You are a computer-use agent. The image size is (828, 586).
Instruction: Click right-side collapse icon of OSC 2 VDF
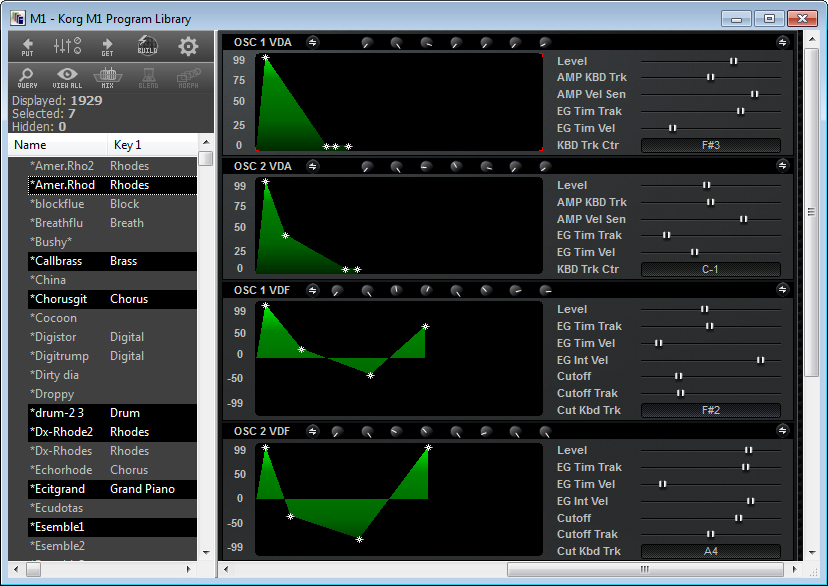[x=783, y=430]
